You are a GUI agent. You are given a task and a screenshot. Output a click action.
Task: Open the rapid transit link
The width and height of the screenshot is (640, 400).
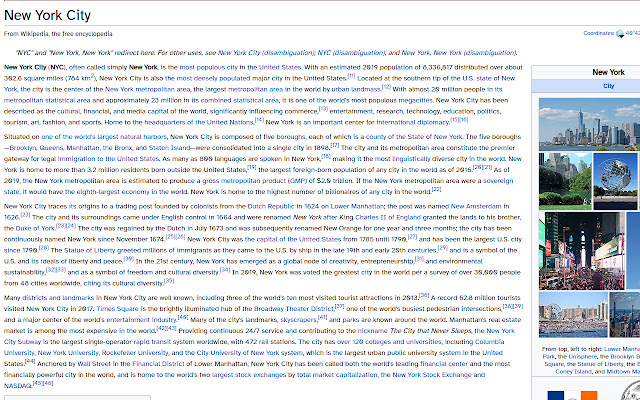(x=152, y=342)
